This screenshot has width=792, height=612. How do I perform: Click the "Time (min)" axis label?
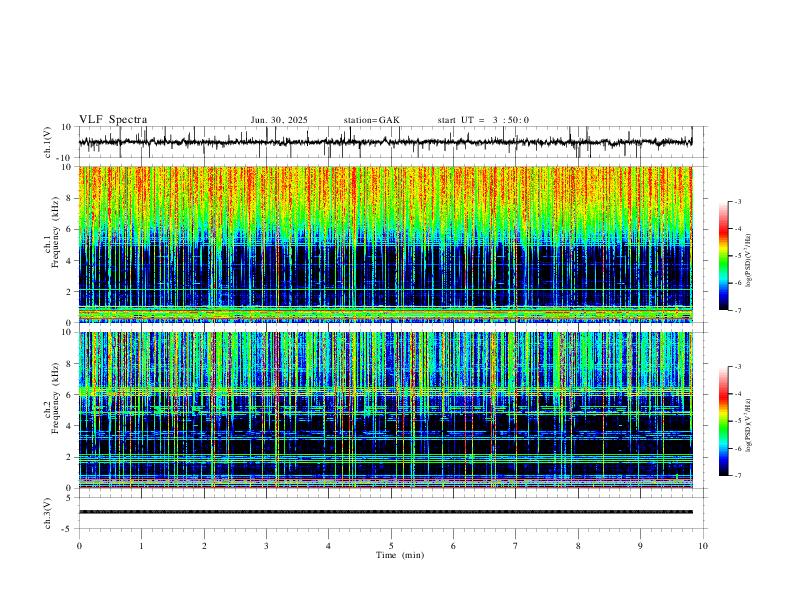pyautogui.click(x=400, y=555)
